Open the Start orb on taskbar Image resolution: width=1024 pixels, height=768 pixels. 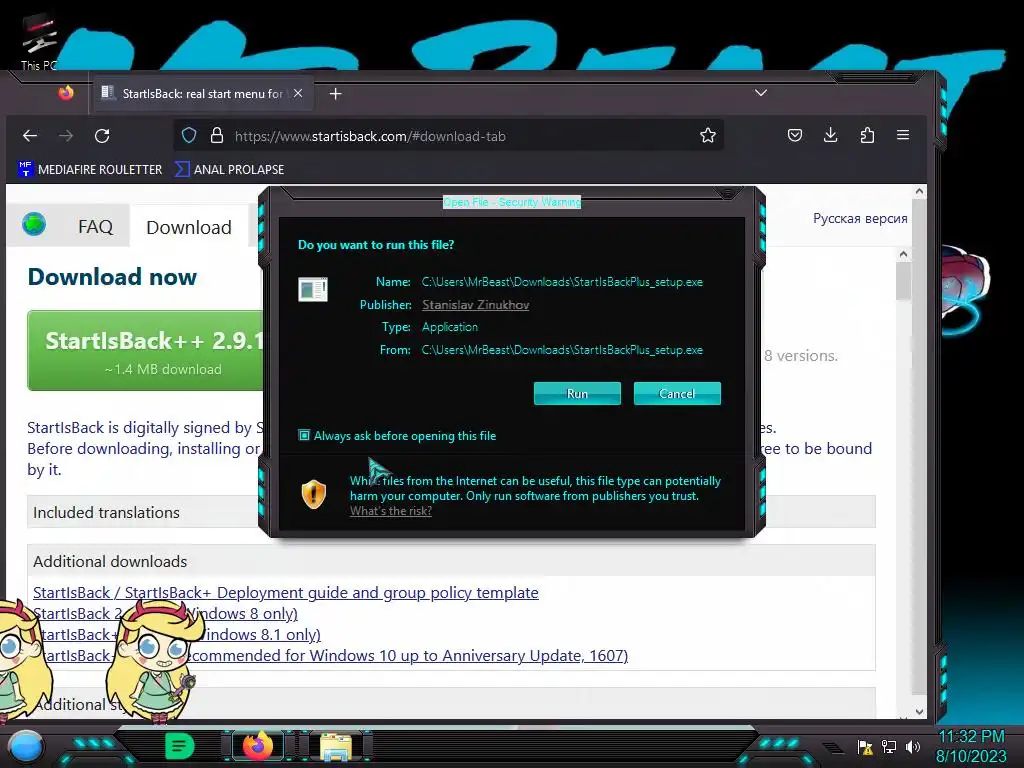(x=26, y=747)
